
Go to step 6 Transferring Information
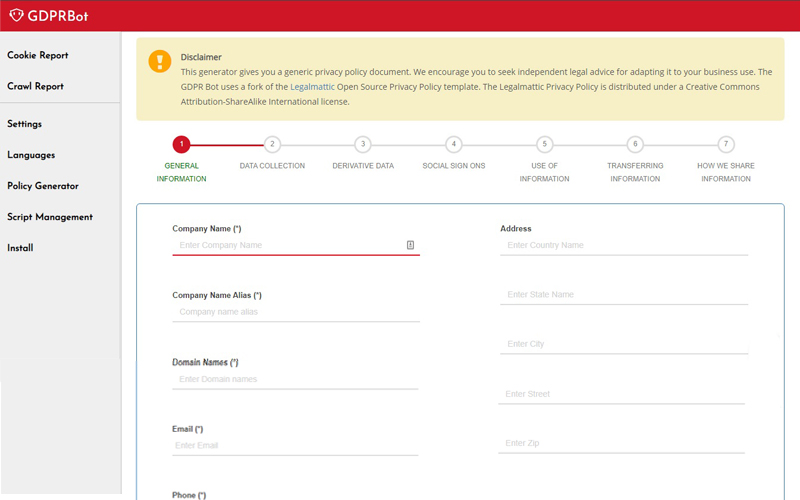pos(635,144)
